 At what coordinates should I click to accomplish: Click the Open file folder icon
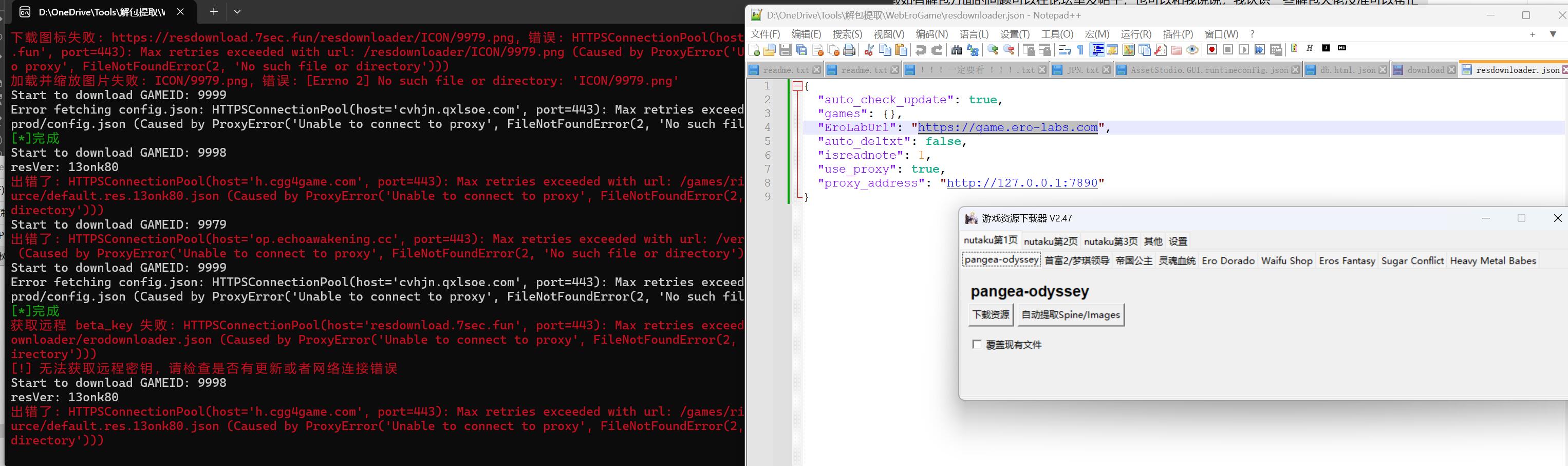tap(770, 50)
